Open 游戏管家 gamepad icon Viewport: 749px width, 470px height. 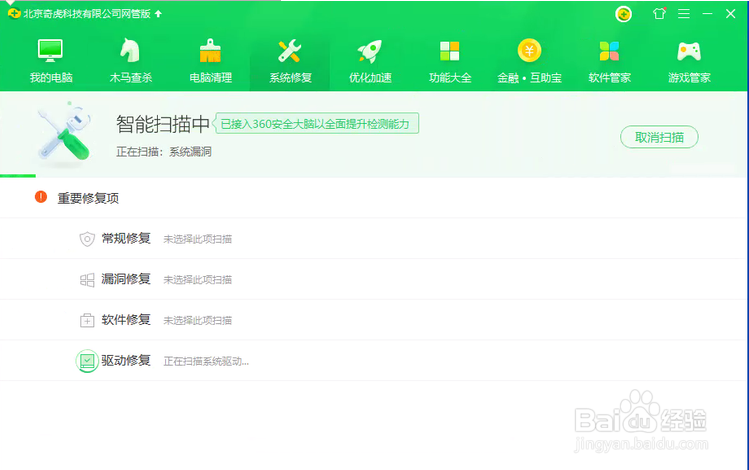[689, 52]
